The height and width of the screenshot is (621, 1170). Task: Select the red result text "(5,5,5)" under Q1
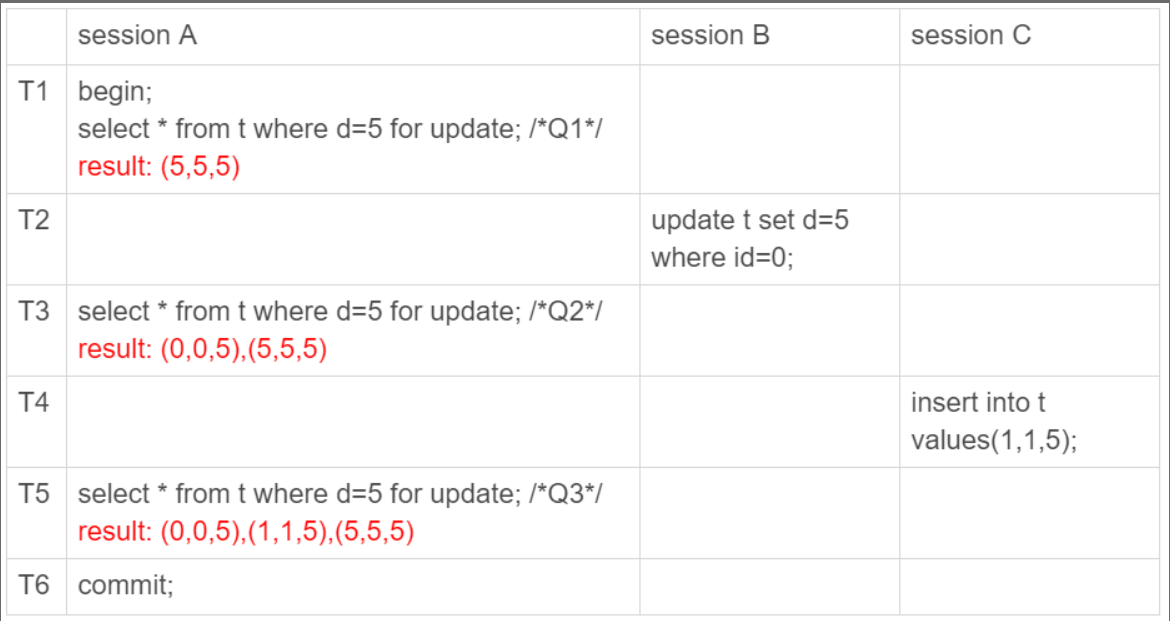click(159, 166)
